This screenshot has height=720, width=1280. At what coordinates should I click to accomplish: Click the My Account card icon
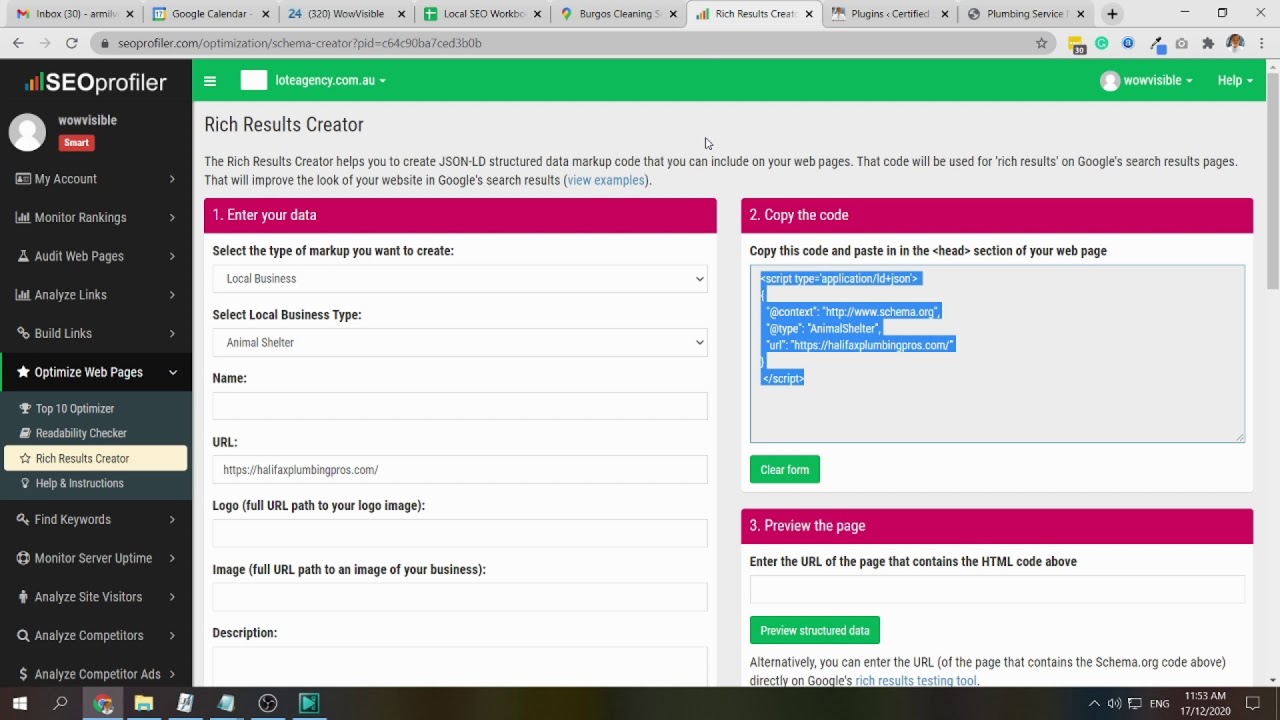point(23,179)
